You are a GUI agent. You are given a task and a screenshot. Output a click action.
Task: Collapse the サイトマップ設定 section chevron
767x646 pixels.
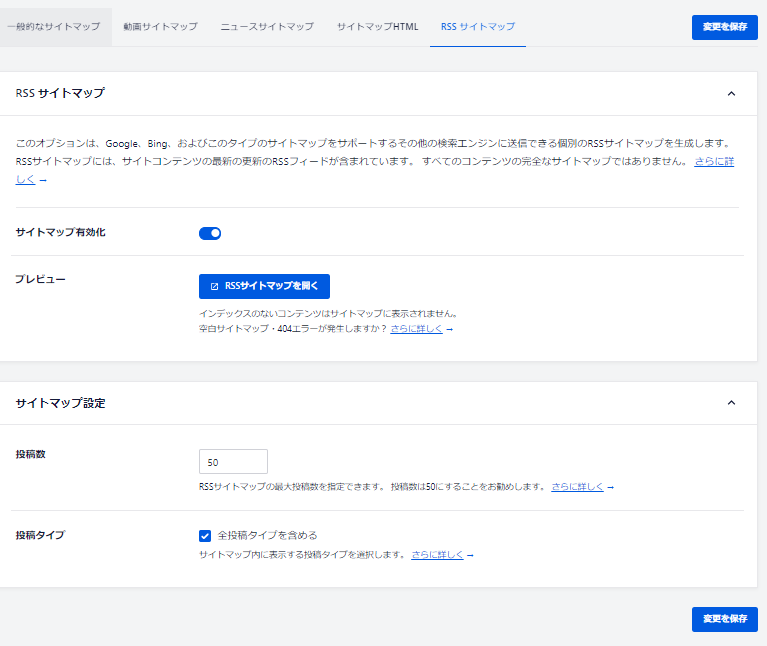pos(731,403)
